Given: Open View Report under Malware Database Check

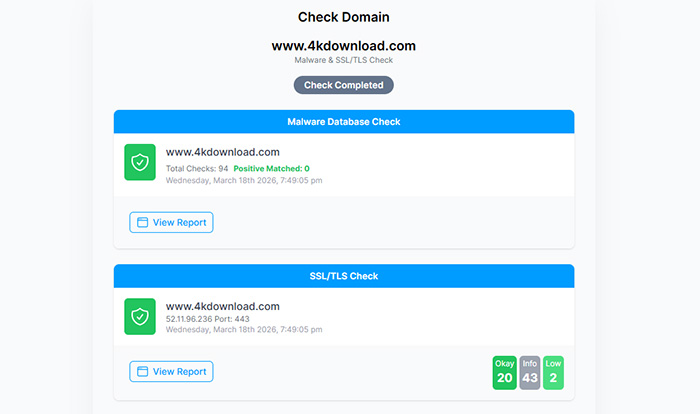Looking at the screenshot, I should tap(171, 222).
